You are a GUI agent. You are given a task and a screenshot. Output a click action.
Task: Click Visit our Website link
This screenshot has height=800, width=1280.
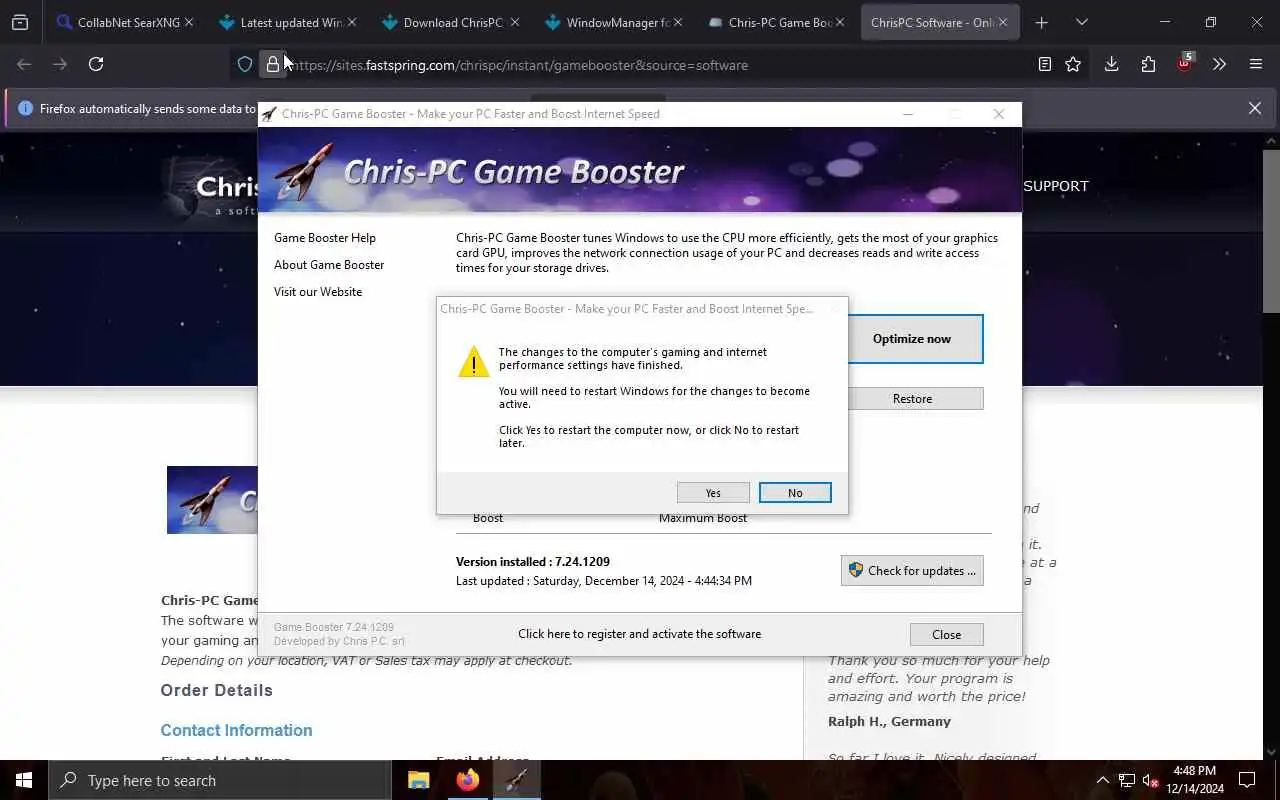click(318, 292)
